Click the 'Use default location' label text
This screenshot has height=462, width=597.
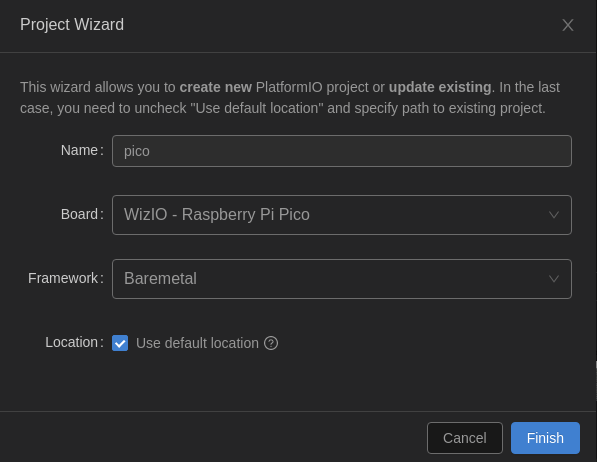point(197,343)
